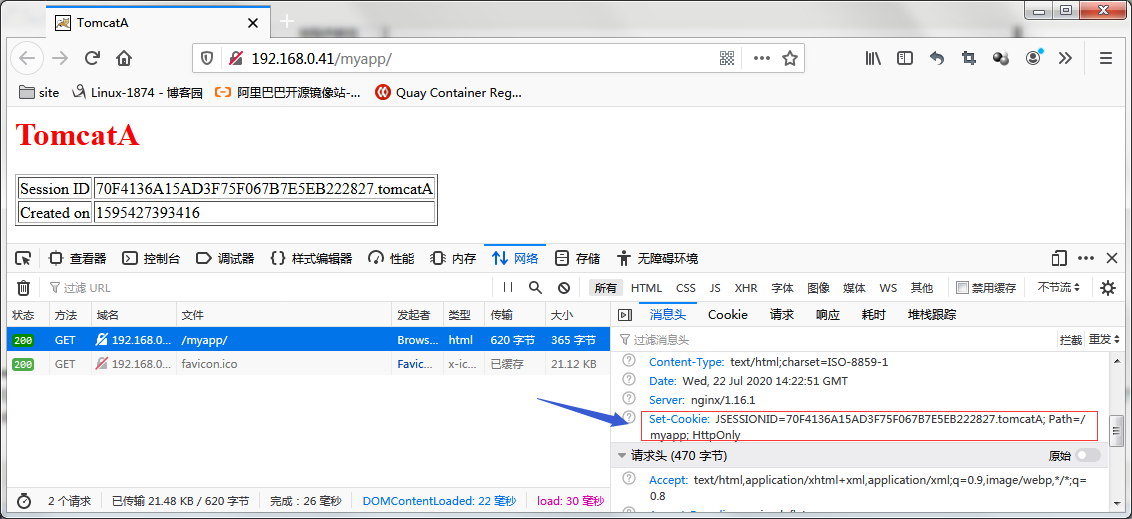The height and width of the screenshot is (519, 1132).
Task: Open the 内存 memory tab
Action: click(453, 258)
